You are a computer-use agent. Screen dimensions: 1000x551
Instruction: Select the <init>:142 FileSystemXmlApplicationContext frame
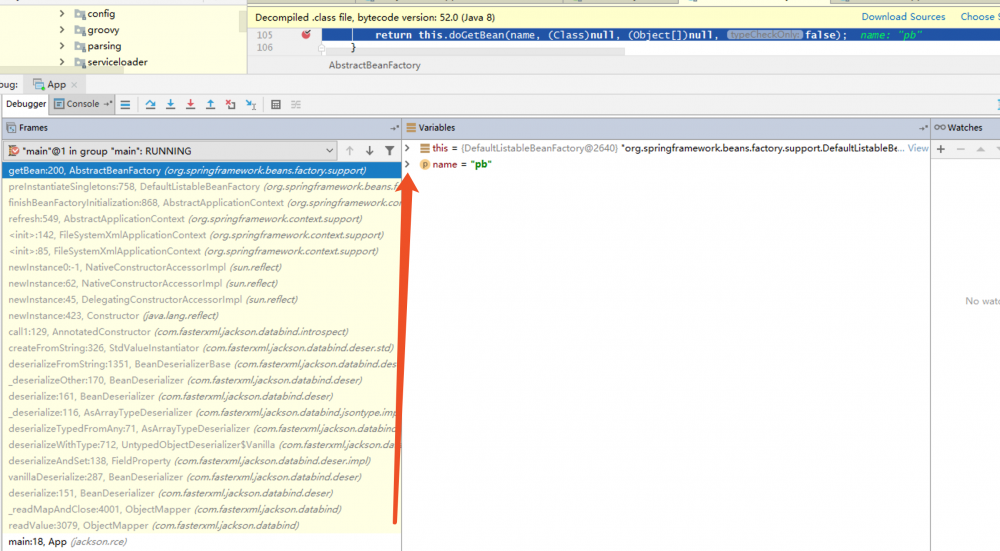[x=202, y=235]
